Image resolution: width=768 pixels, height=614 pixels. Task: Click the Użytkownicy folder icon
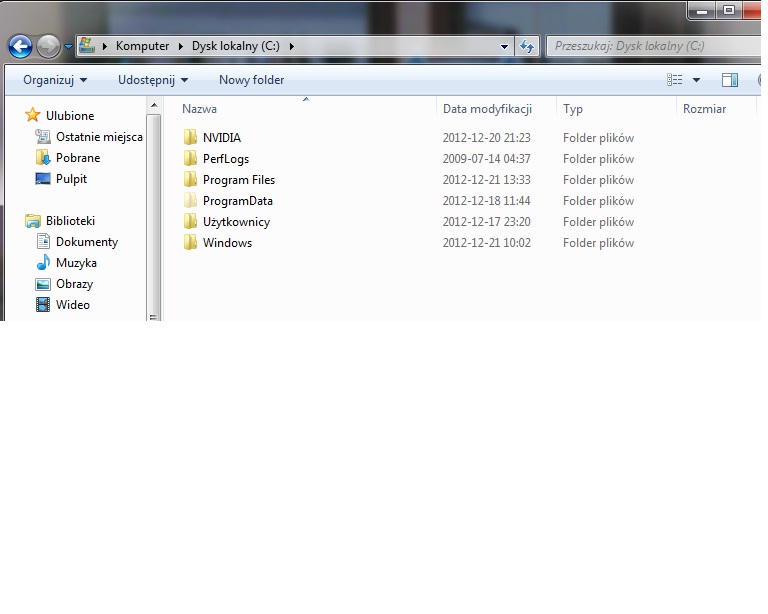pyautogui.click(x=191, y=221)
